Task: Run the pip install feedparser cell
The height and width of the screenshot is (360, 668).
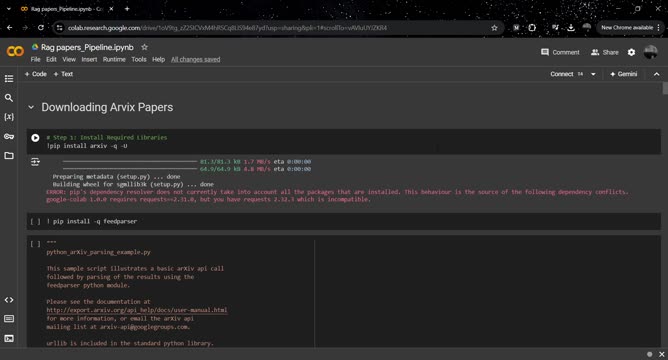Action: pyautogui.click(x=35, y=222)
